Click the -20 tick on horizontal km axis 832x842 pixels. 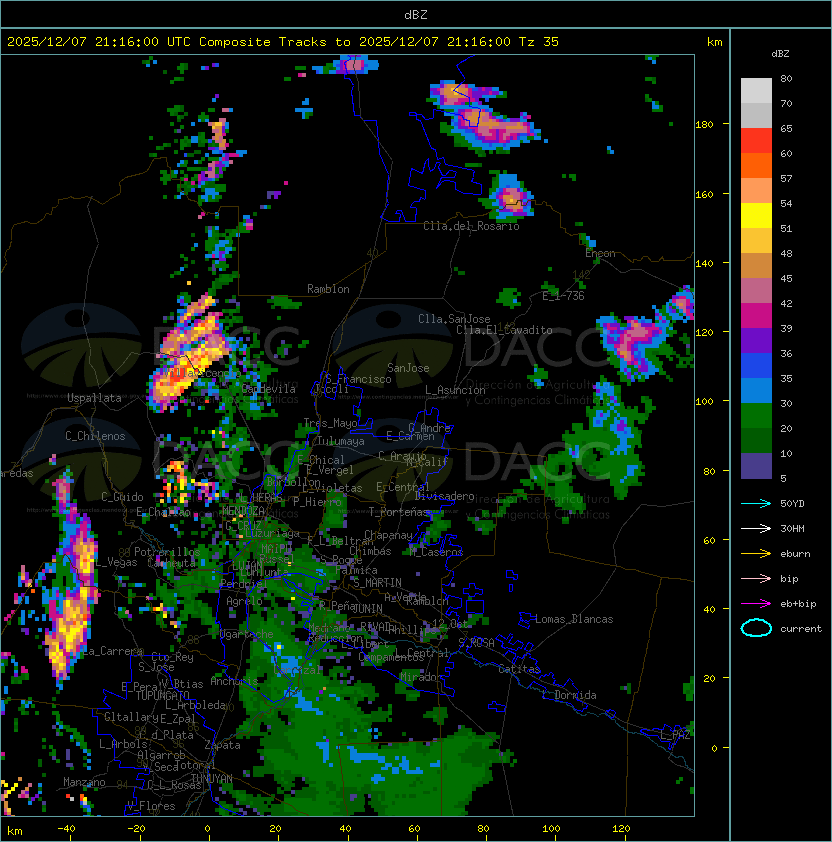coord(136,829)
